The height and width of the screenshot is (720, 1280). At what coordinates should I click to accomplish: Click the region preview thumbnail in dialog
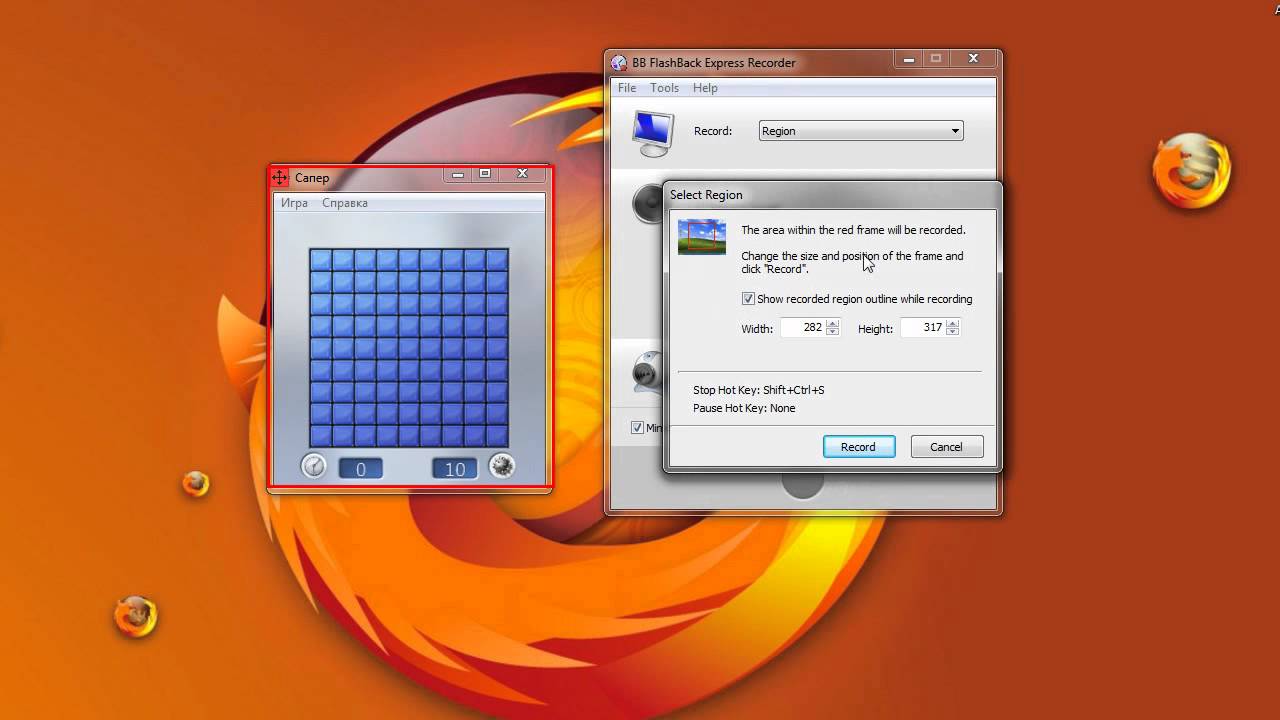tap(702, 237)
